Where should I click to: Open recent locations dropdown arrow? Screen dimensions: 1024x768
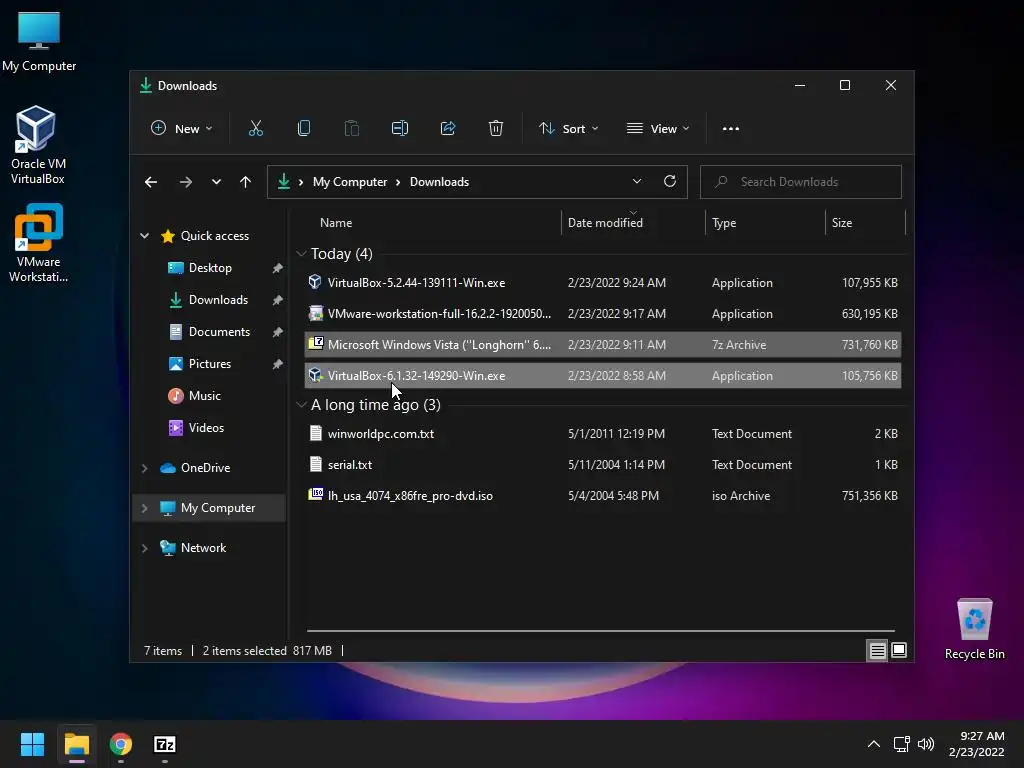point(216,182)
